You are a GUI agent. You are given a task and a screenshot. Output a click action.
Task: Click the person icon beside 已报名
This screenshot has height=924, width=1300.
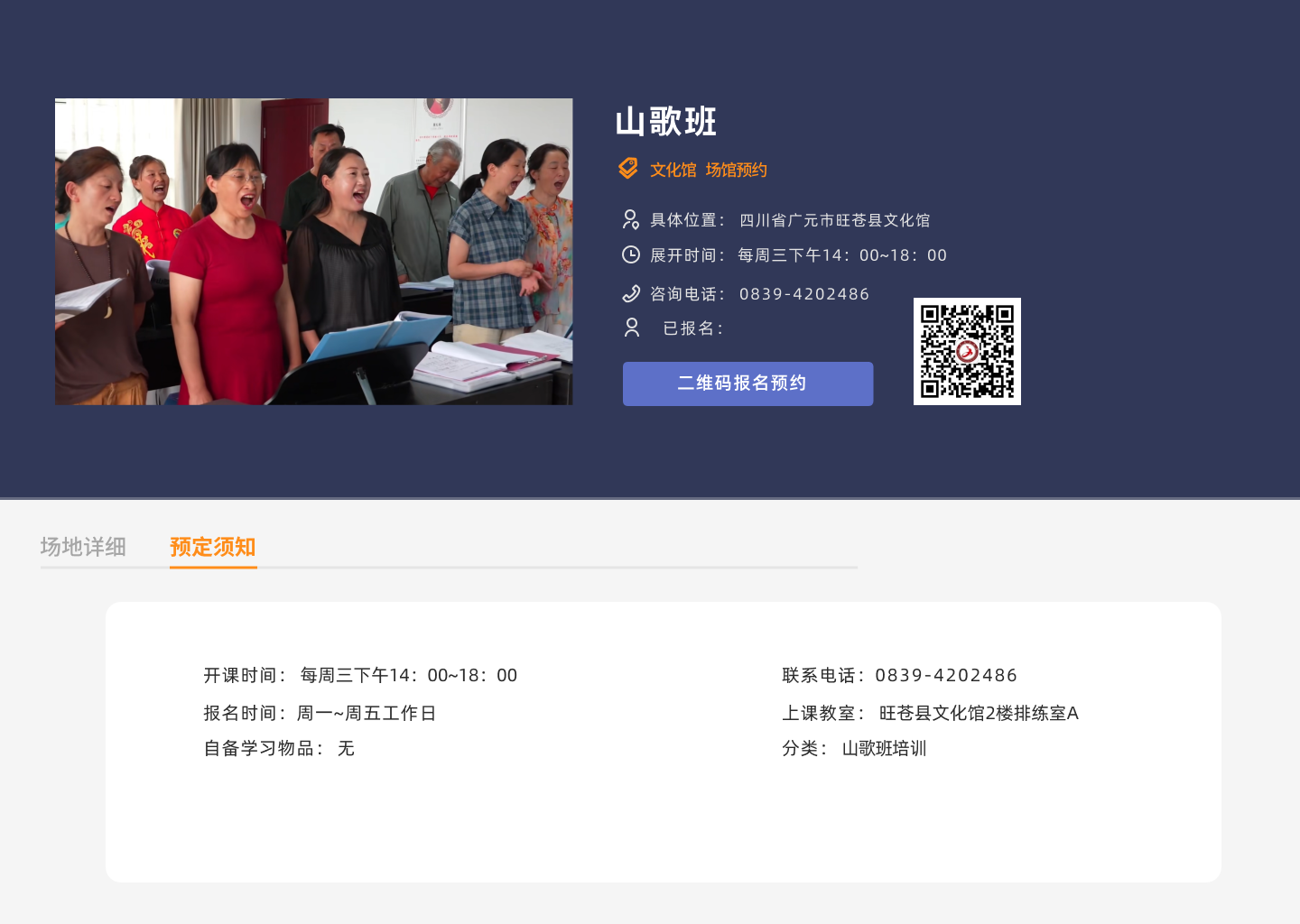[632, 328]
